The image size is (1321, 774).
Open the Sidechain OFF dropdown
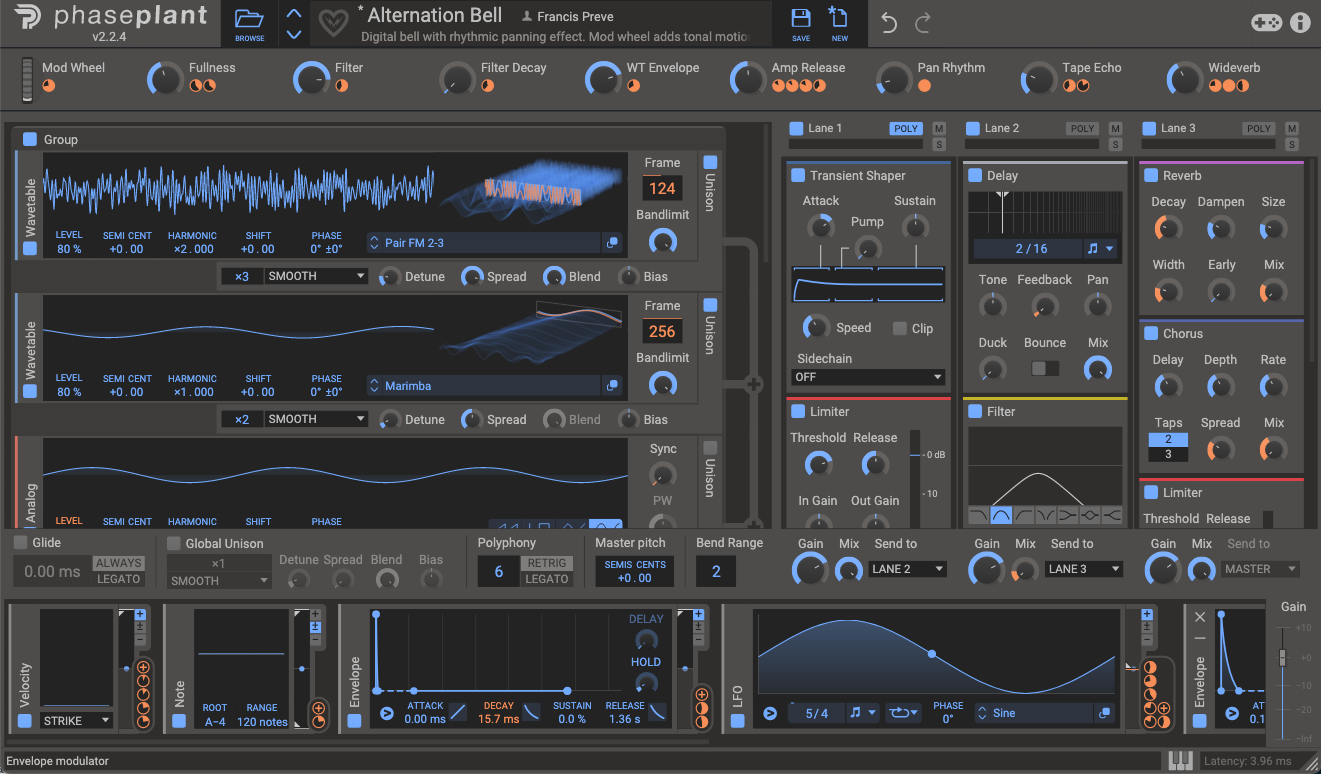868,377
